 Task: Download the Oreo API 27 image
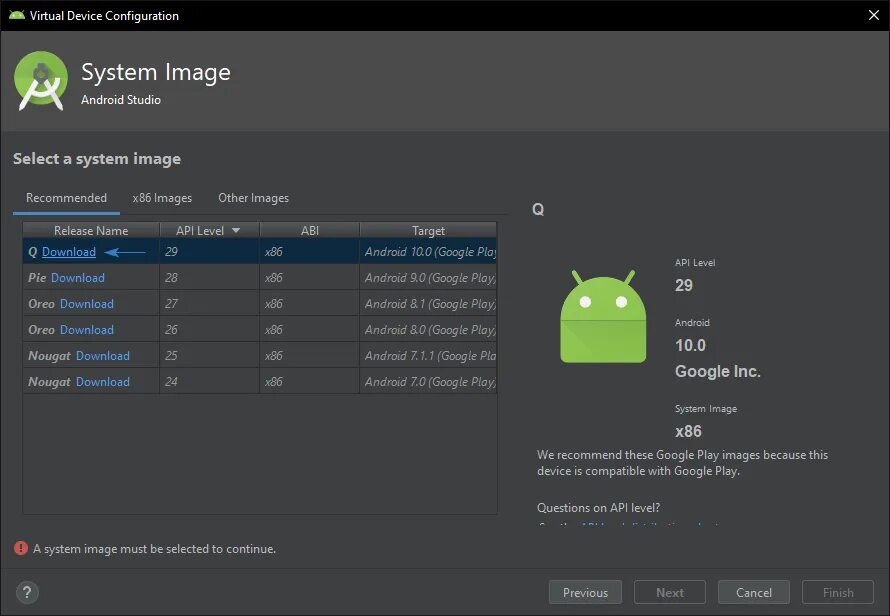(87, 304)
